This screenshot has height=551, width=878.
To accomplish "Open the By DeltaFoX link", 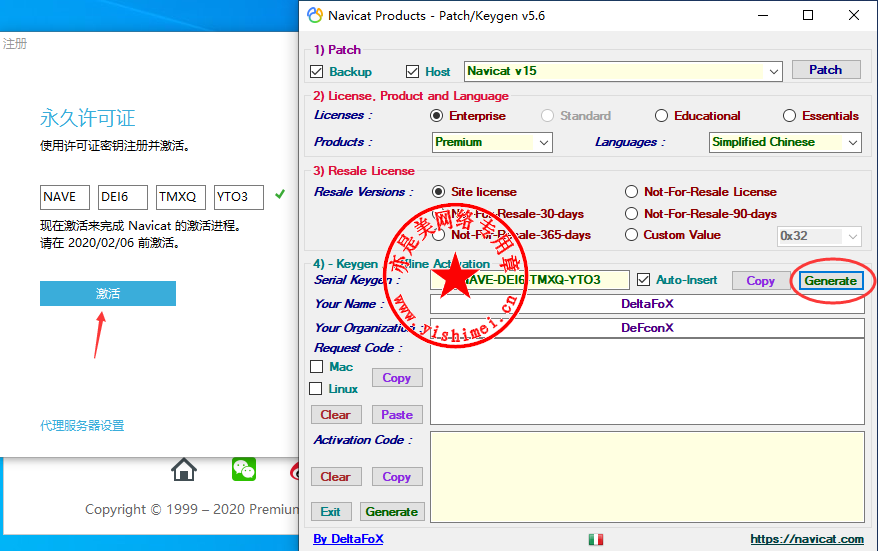I will pyautogui.click(x=348, y=539).
